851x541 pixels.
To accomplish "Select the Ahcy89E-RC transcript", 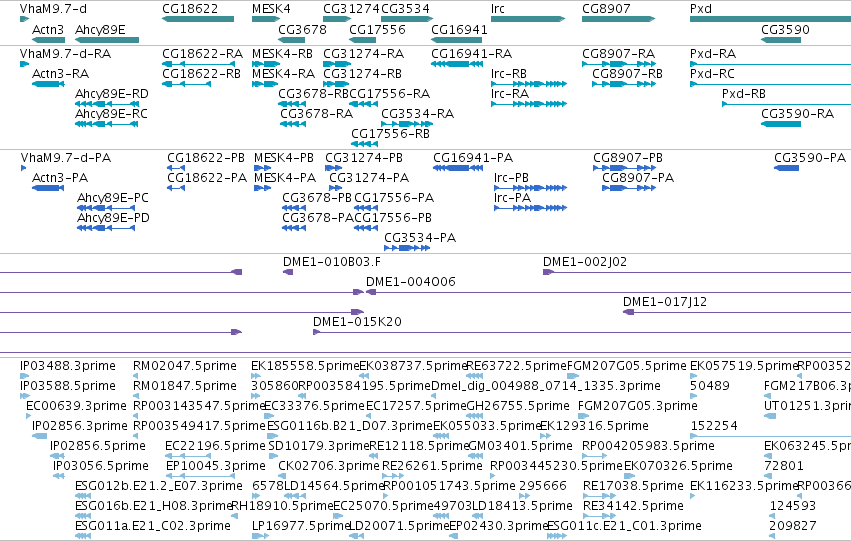I will pos(107,124).
